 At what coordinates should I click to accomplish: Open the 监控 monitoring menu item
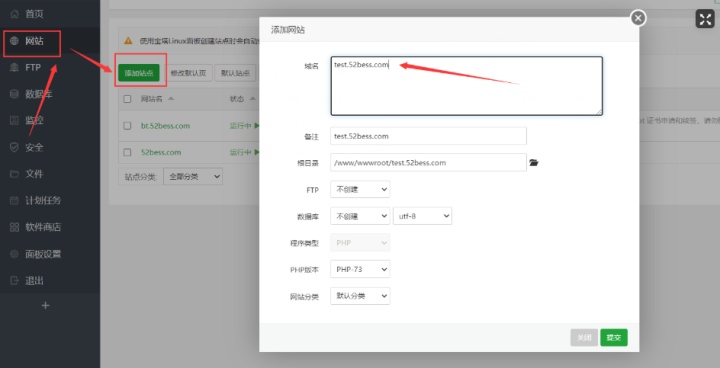50,120
